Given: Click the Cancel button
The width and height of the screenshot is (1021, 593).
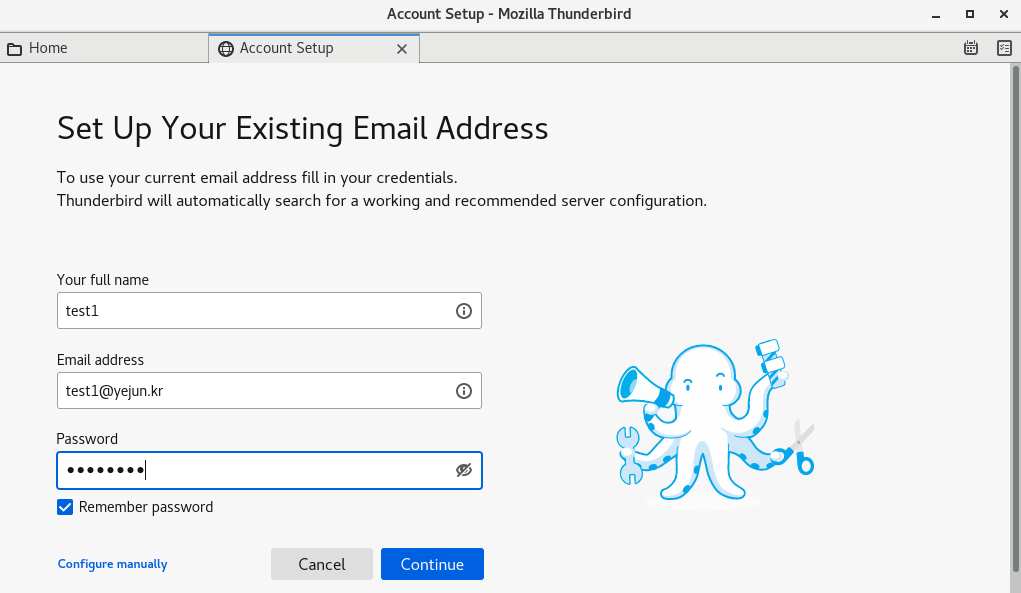Looking at the screenshot, I should tap(322, 564).
